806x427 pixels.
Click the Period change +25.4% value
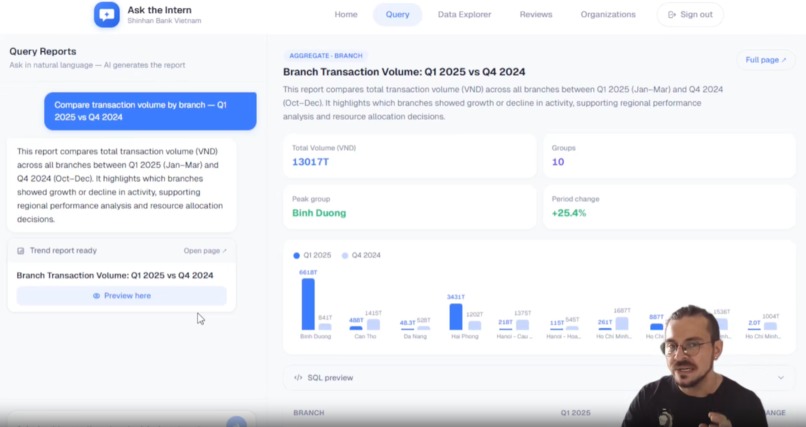(x=569, y=213)
